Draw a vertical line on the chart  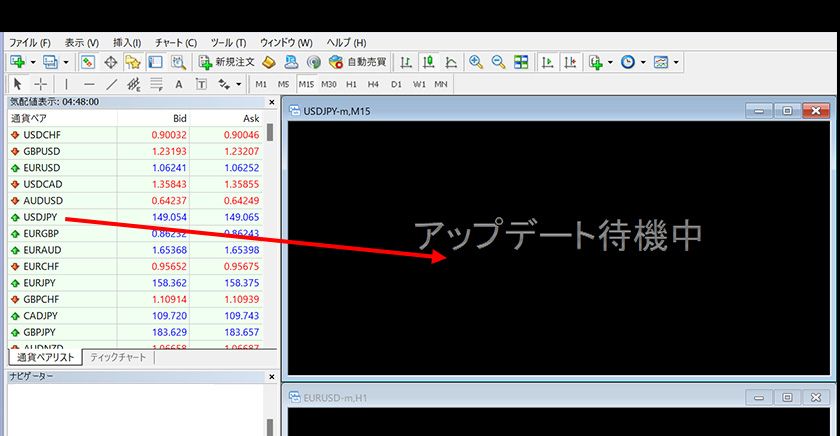click(67, 84)
